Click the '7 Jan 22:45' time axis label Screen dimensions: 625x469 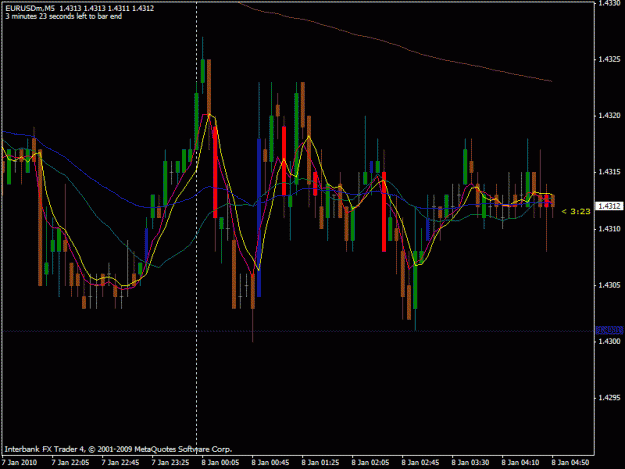click(120, 463)
